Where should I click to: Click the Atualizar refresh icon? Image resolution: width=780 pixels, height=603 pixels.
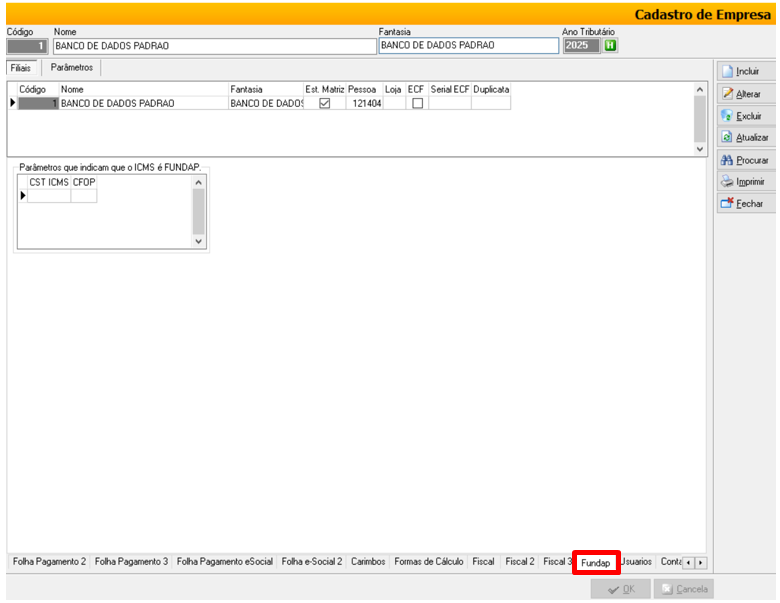point(727,138)
